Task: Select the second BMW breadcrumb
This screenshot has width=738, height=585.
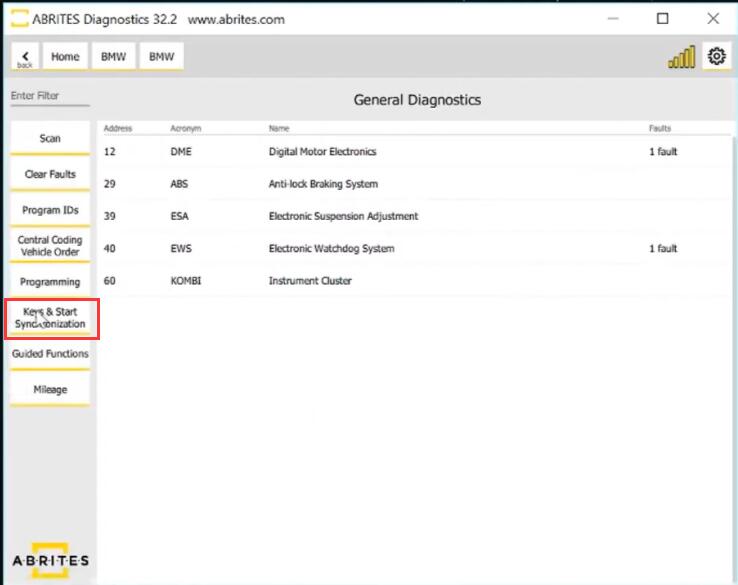Action: point(161,56)
